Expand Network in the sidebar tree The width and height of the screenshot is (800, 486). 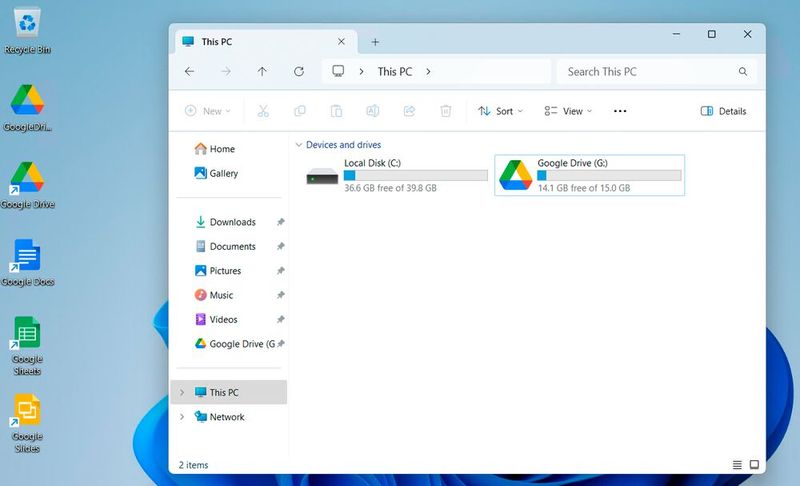point(182,417)
